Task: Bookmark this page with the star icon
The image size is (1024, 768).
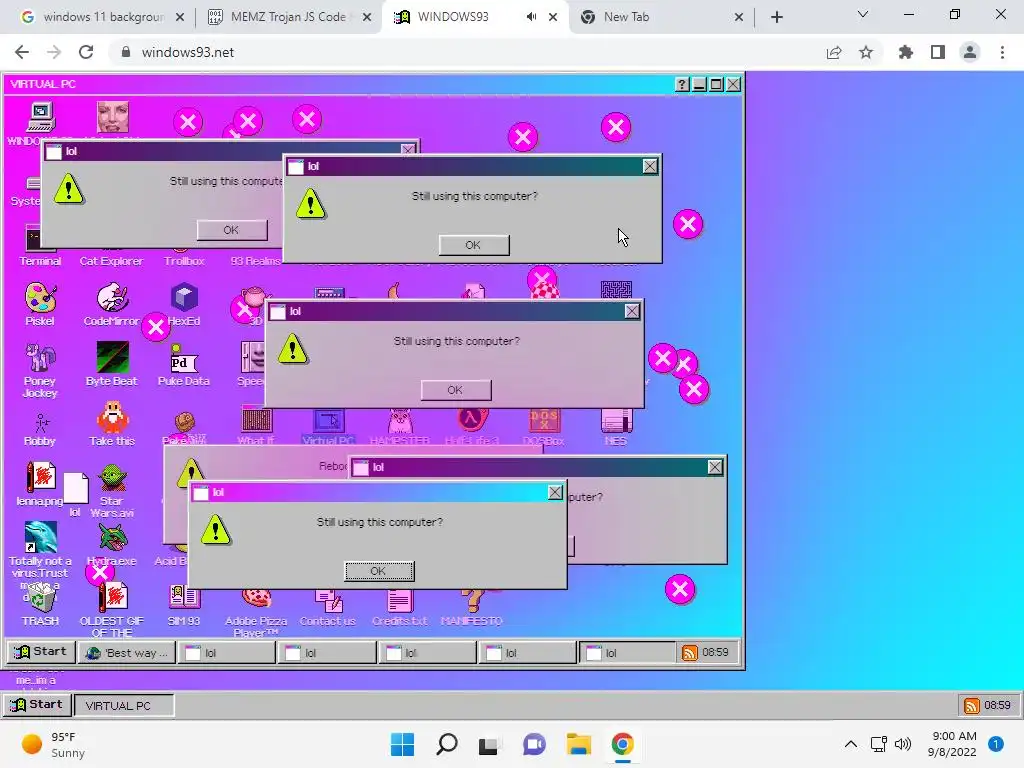Action: coord(866,52)
